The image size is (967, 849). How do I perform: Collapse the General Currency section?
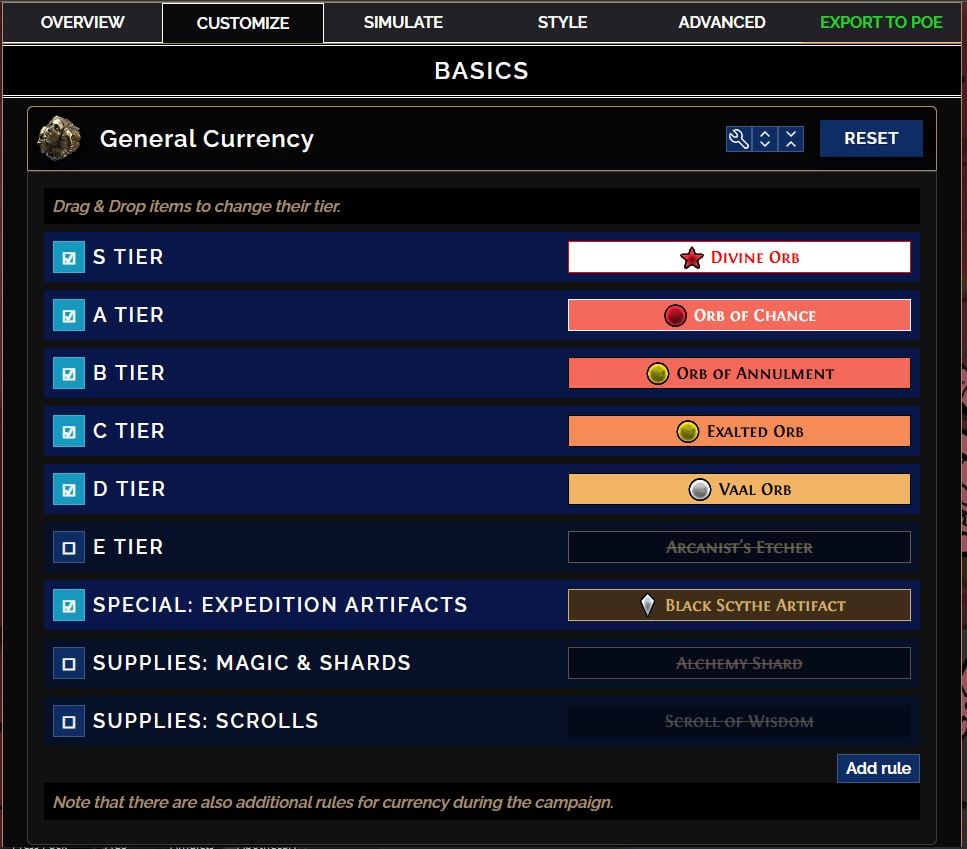(x=790, y=139)
